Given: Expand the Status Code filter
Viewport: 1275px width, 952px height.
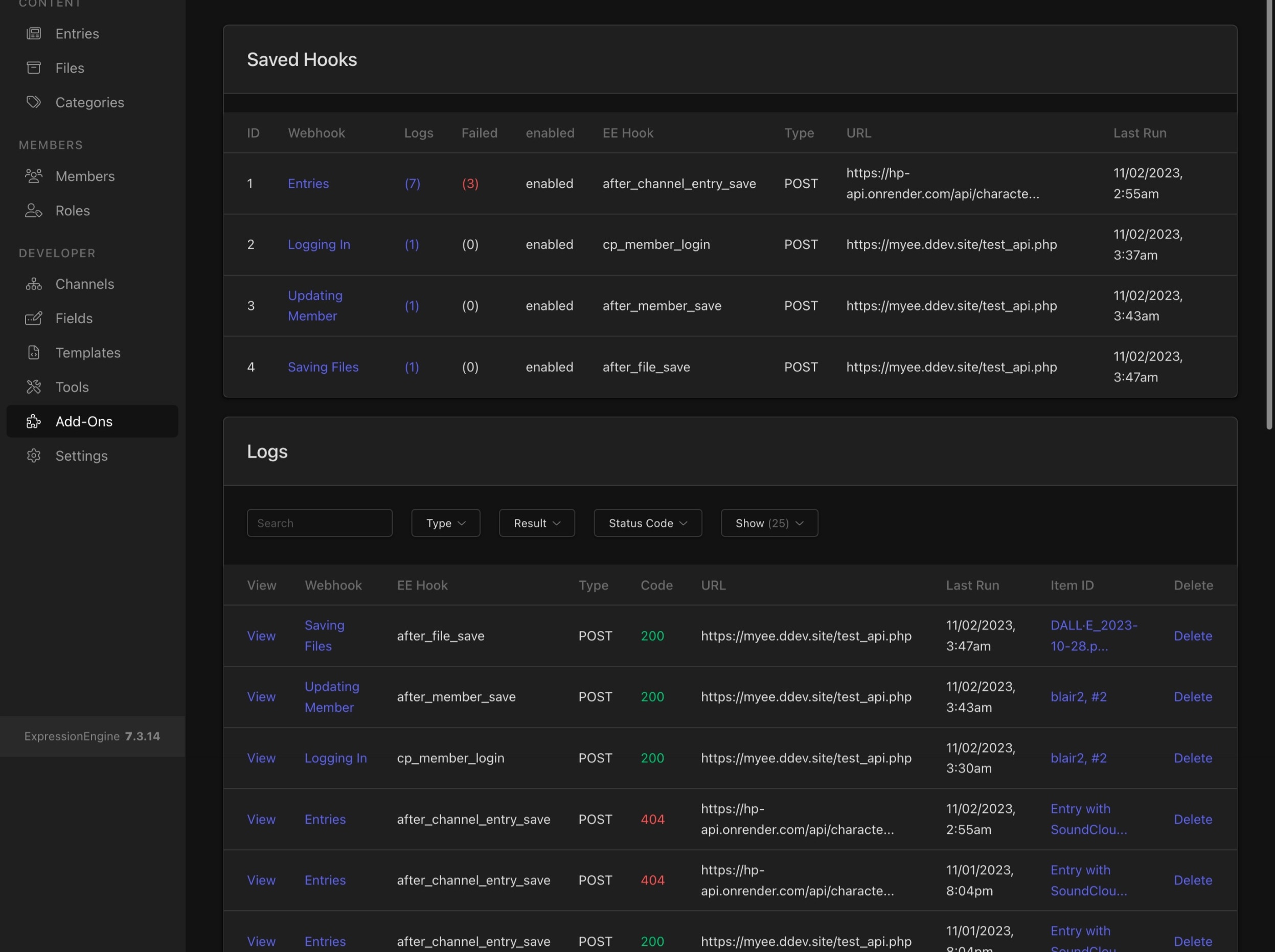Looking at the screenshot, I should point(648,523).
